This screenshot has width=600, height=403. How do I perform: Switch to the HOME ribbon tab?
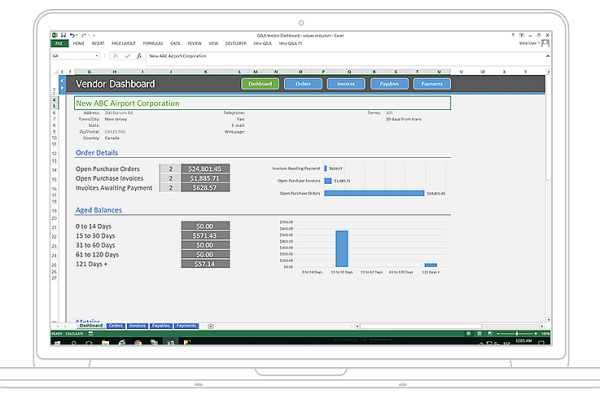pos(78,44)
